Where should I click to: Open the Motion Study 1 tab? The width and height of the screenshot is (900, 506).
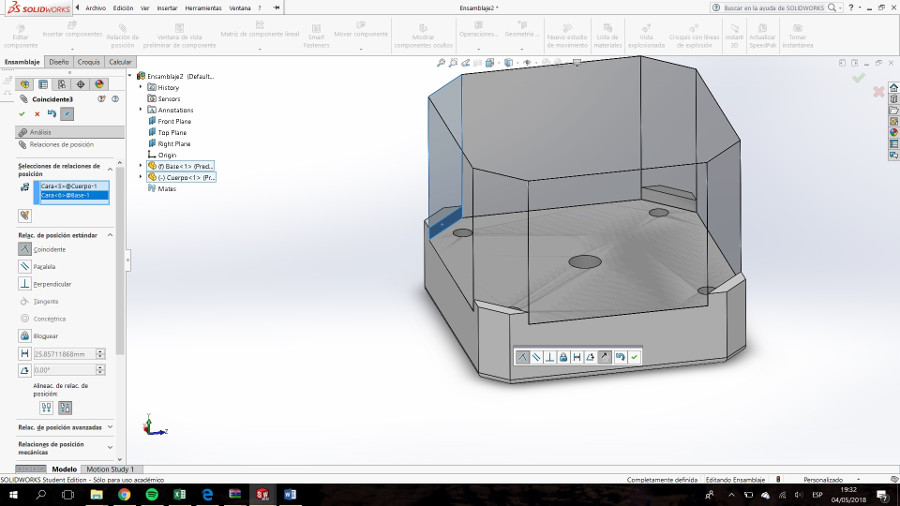[x=110, y=469]
